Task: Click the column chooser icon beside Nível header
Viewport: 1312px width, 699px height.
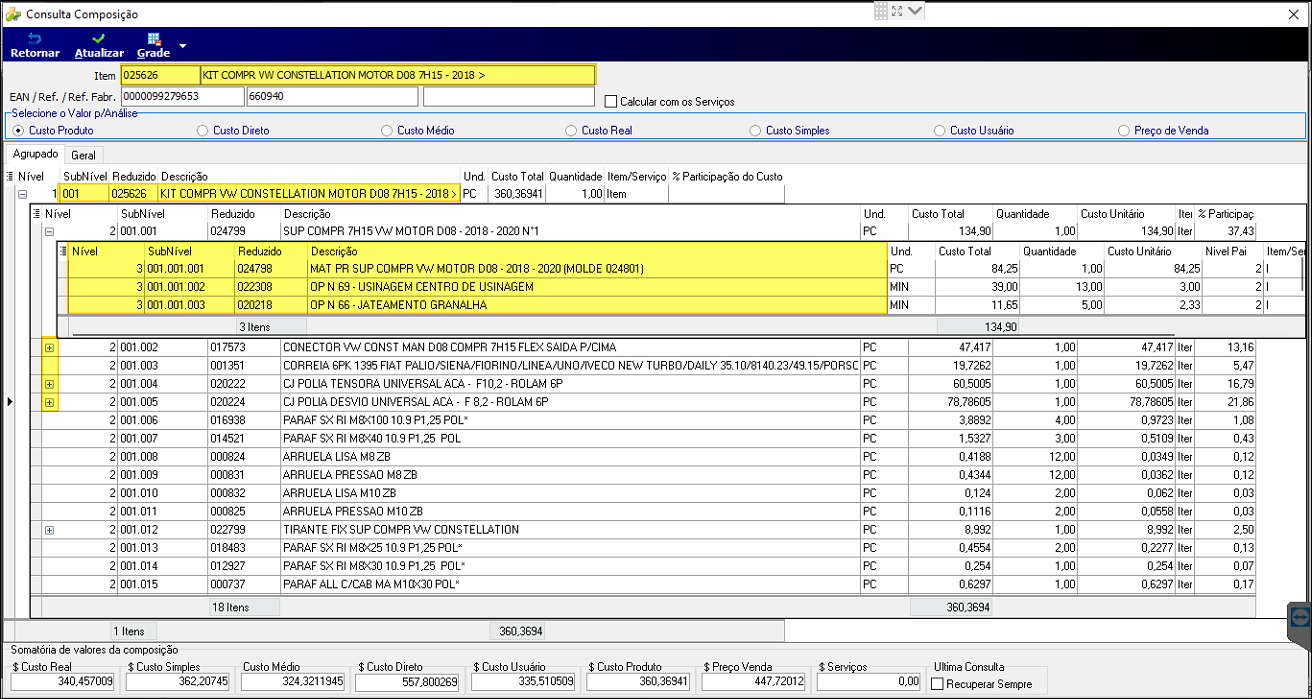Action: (10, 176)
